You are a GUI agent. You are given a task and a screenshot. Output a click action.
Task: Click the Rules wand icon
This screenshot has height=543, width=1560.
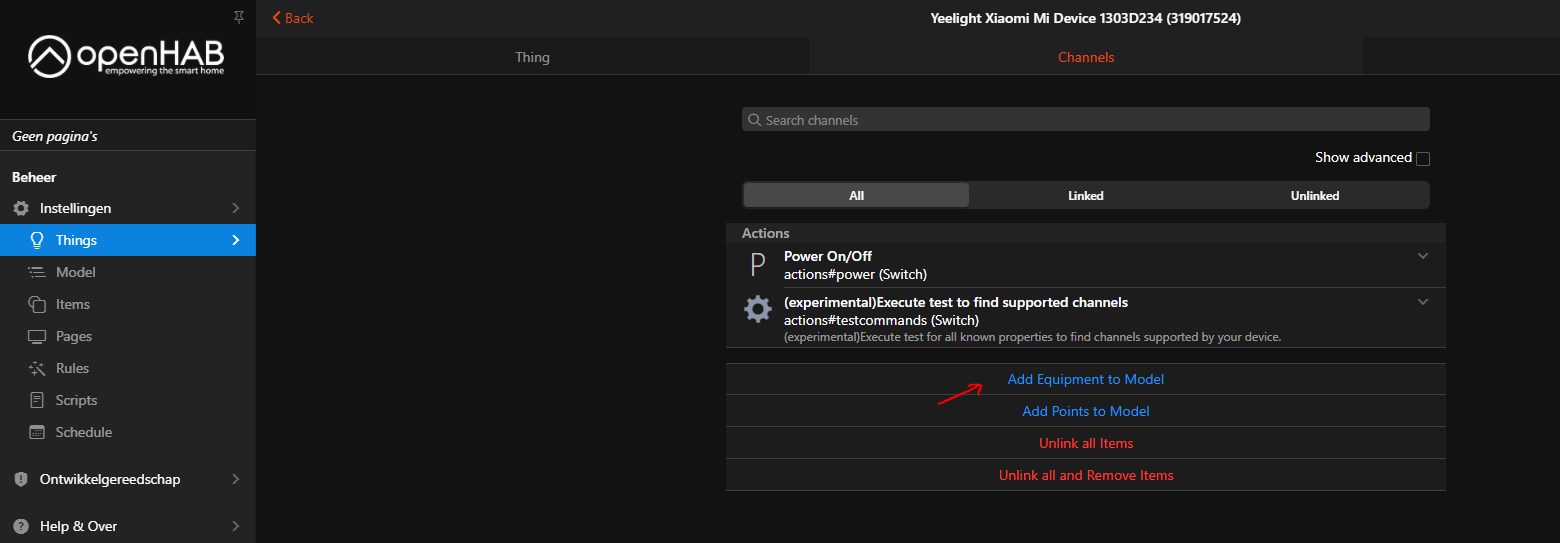(37, 368)
